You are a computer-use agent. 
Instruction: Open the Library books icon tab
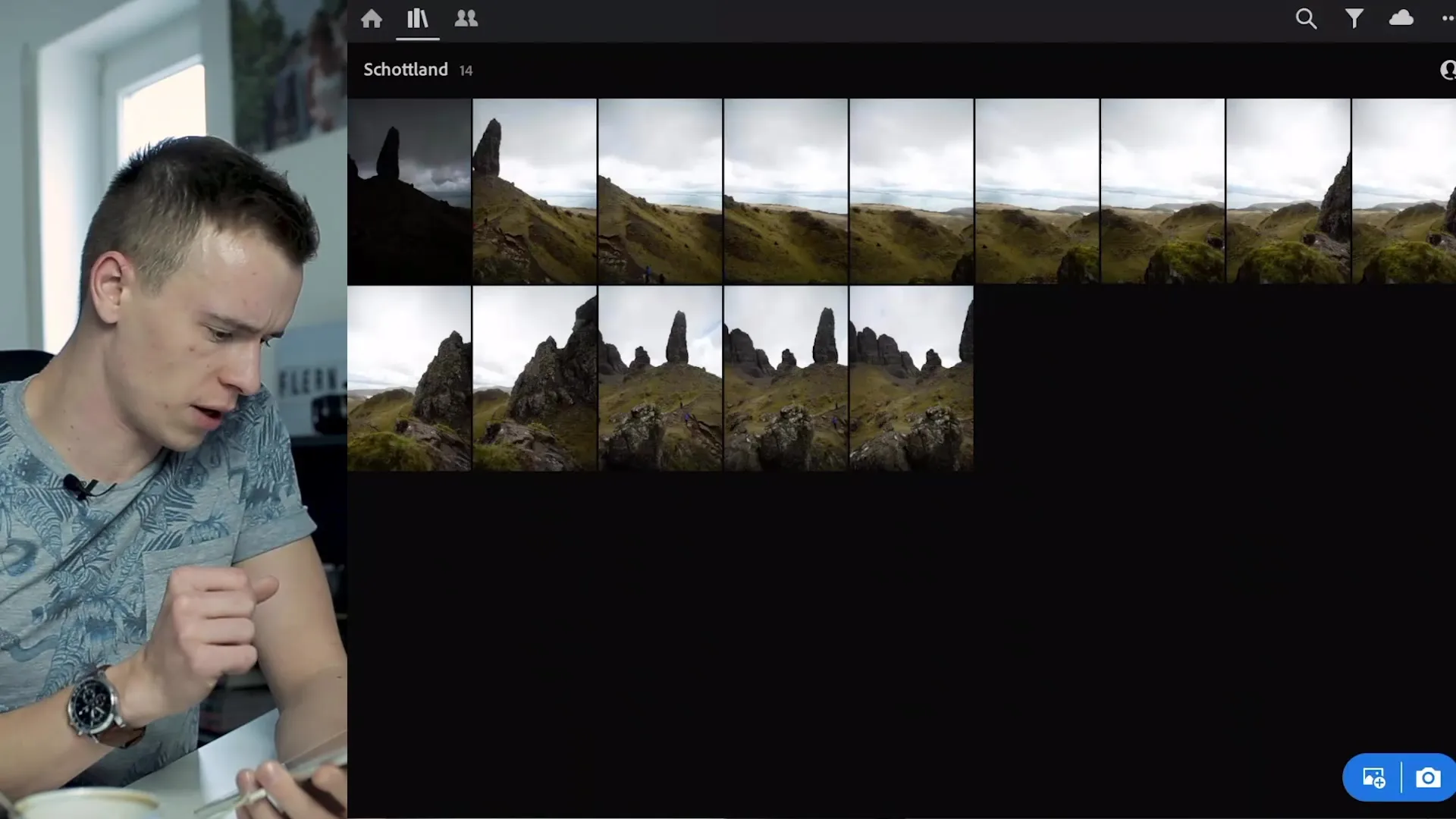click(418, 18)
